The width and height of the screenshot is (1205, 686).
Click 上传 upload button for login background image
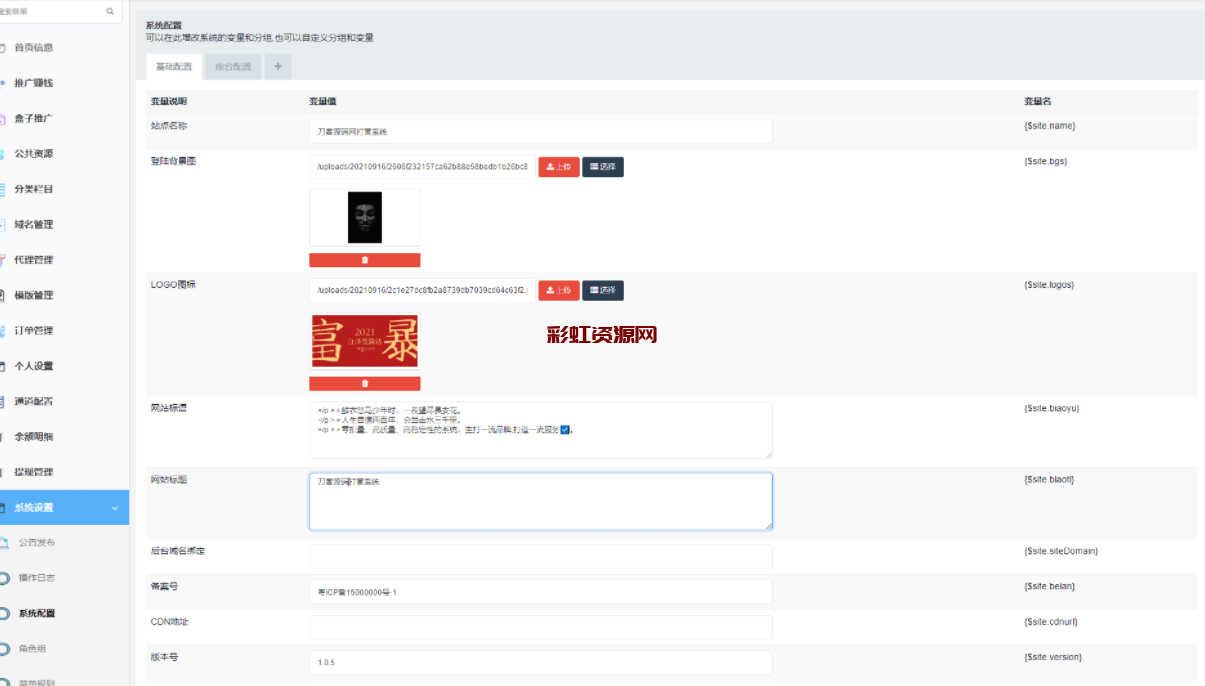559,167
